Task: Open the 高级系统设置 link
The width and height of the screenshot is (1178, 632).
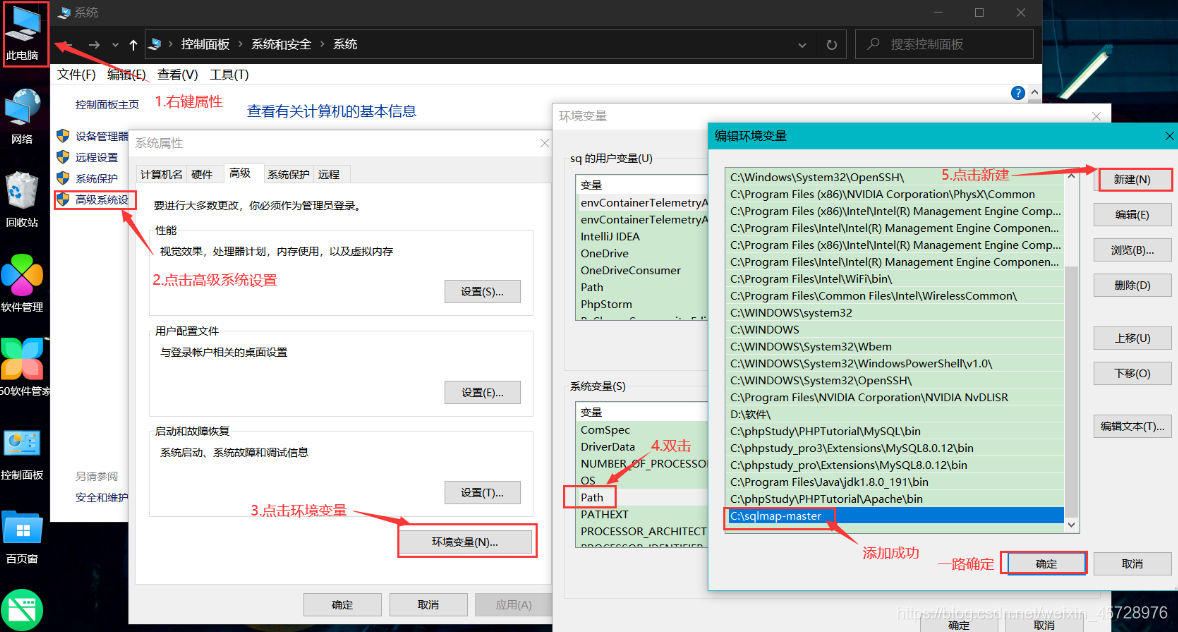Action: pyautogui.click(x=102, y=199)
